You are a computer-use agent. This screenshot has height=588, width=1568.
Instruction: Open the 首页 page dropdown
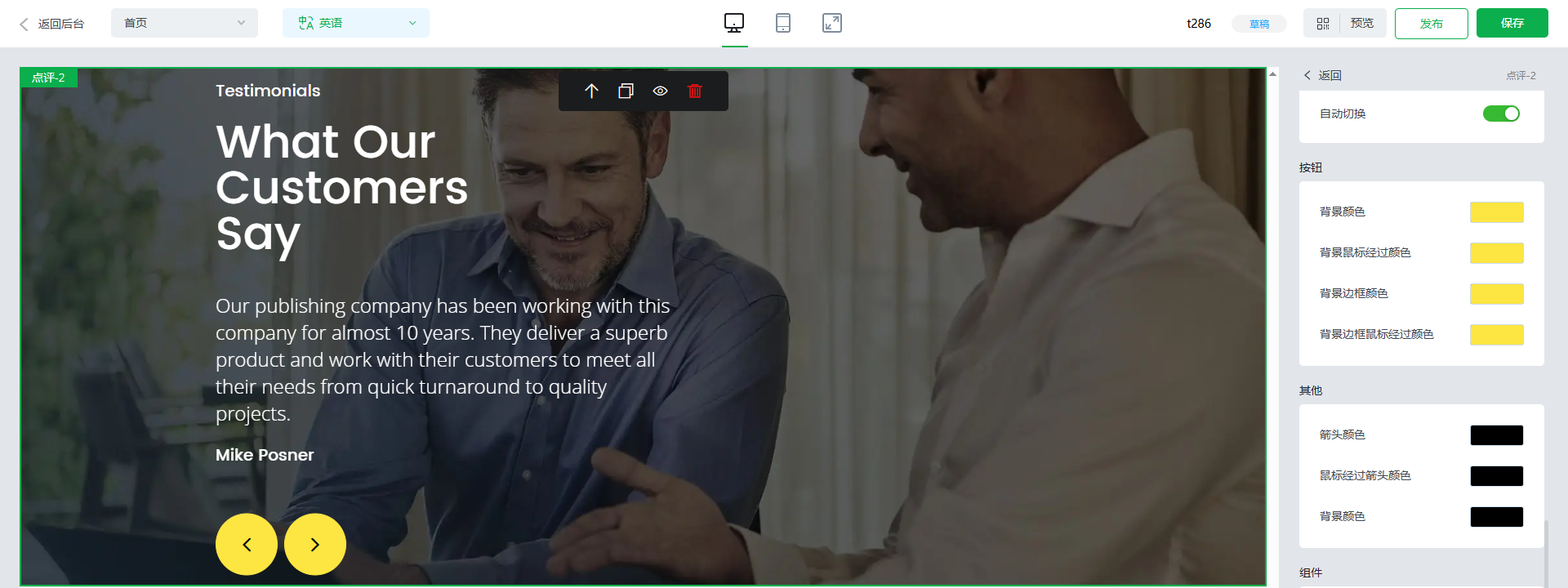pos(185,23)
